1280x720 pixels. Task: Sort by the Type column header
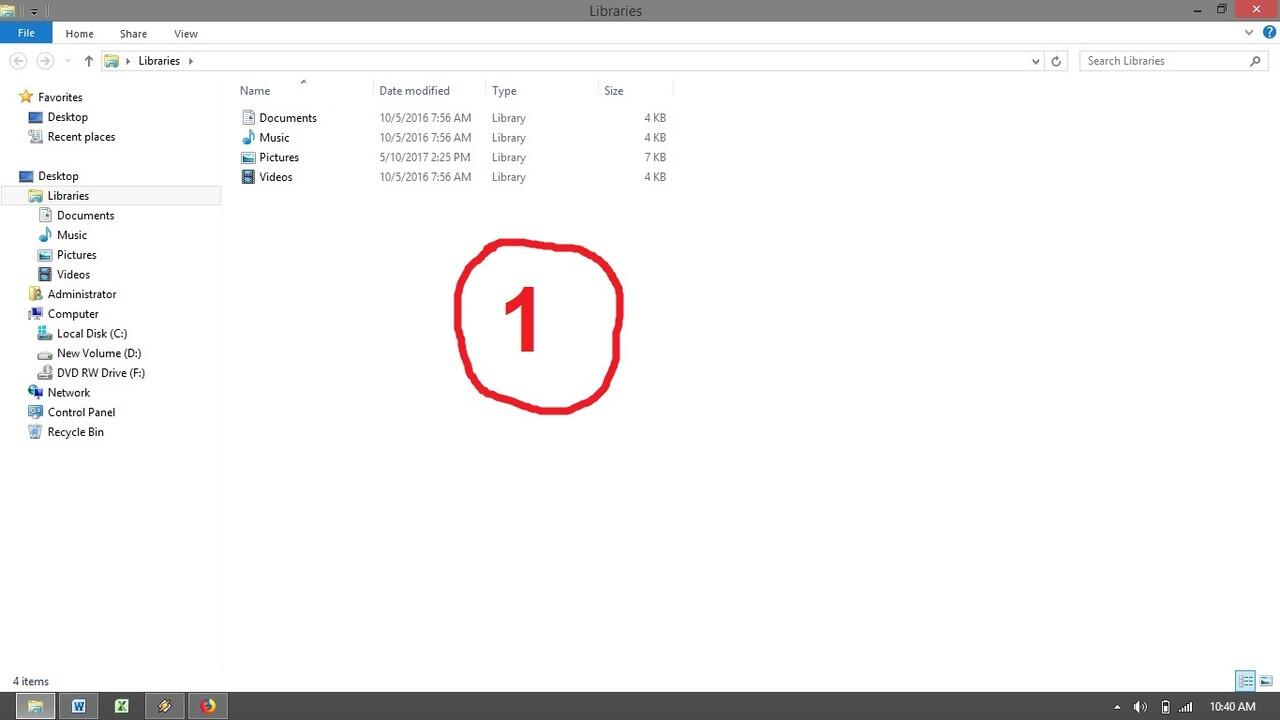[504, 91]
